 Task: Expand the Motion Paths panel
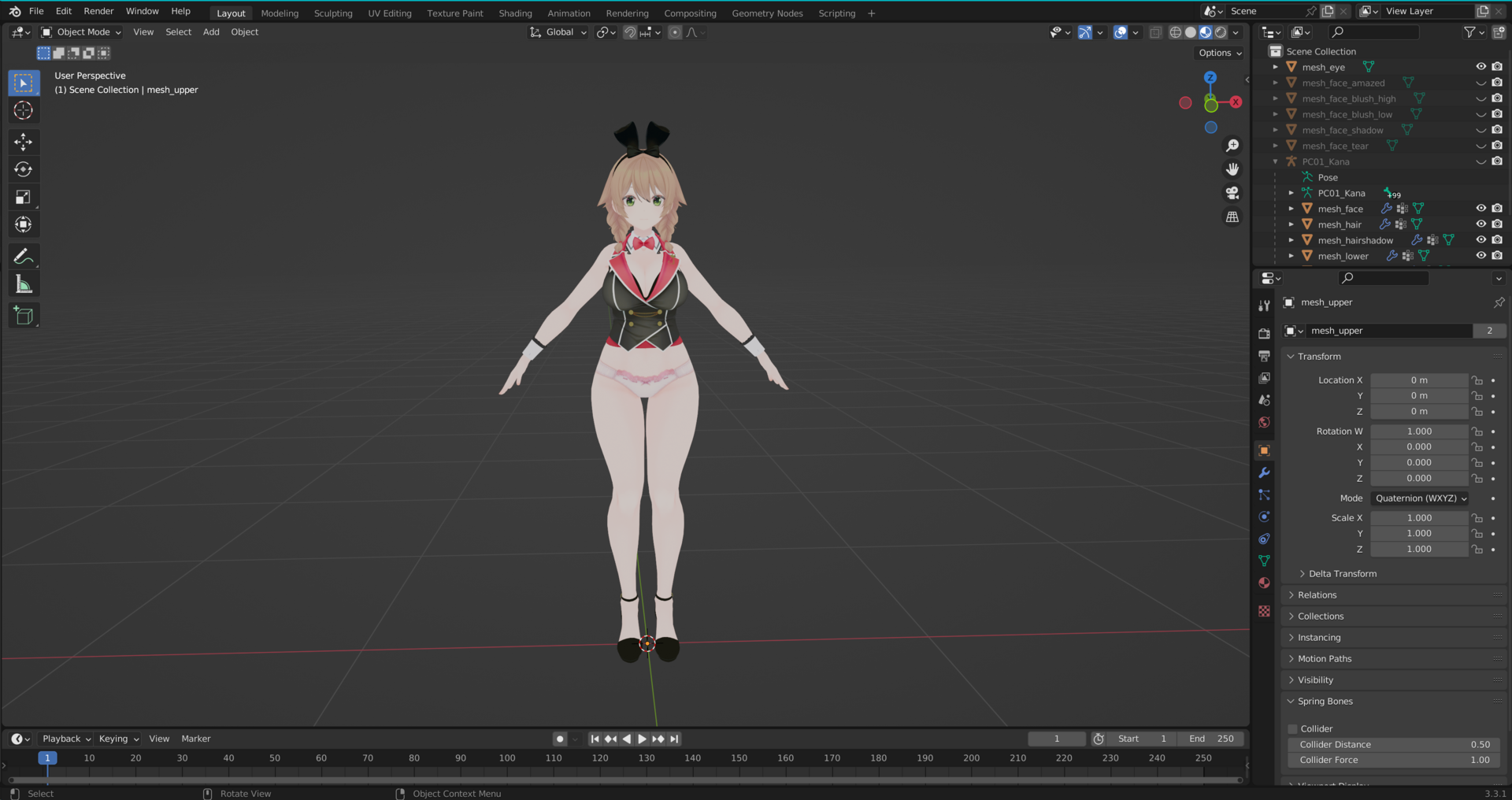click(1324, 659)
